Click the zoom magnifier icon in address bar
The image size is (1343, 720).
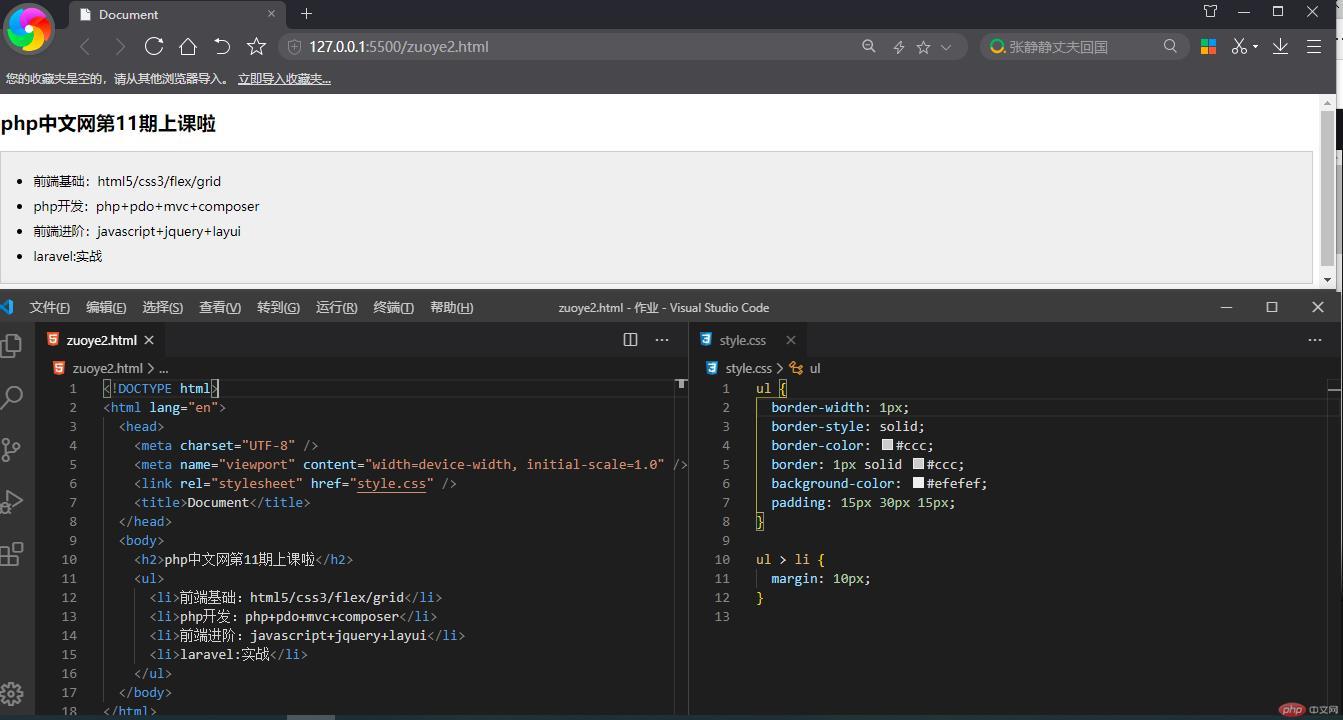pos(869,46)
